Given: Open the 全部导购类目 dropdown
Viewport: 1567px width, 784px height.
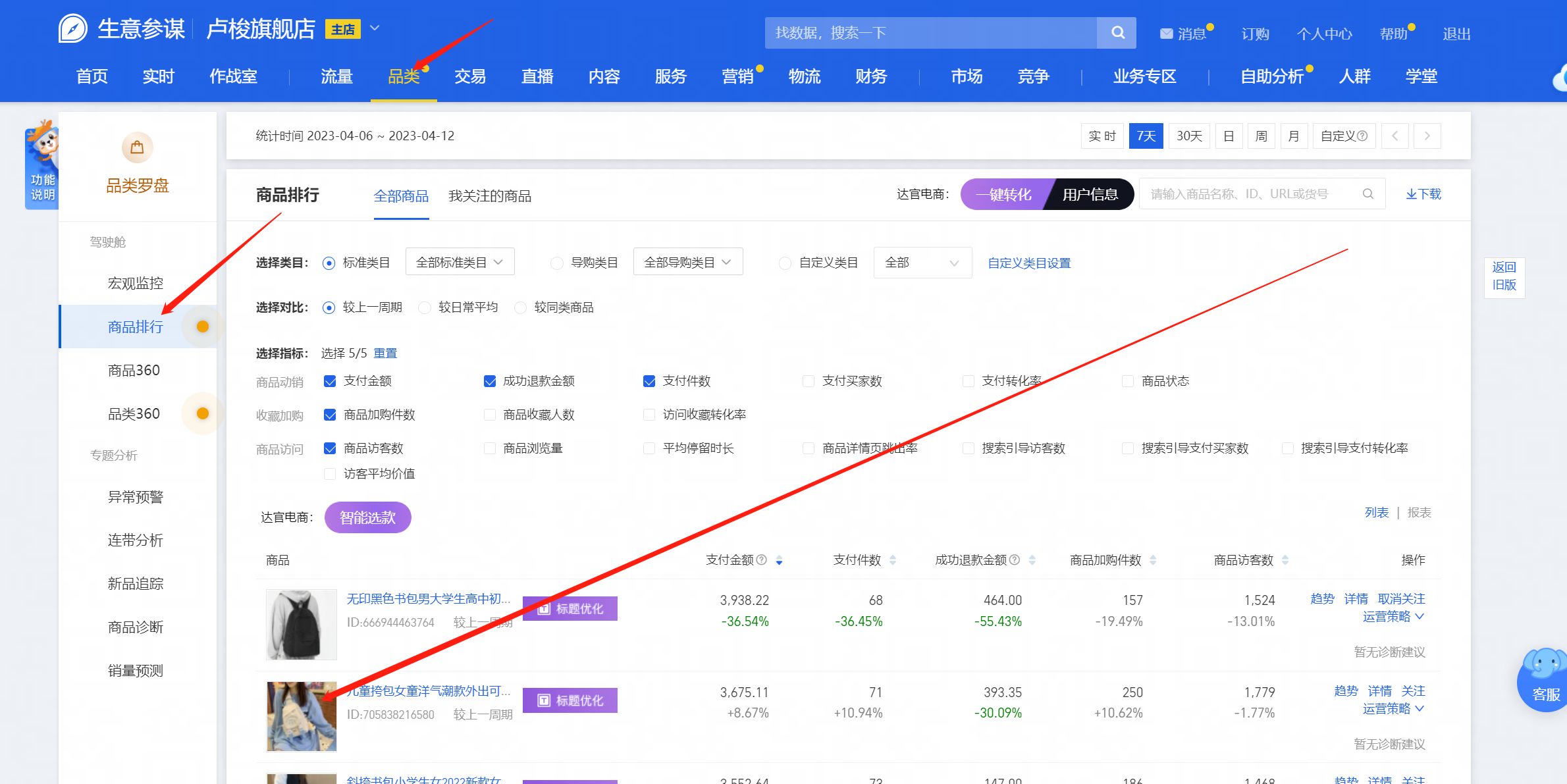Looking at the screenshot, I should [687, 263].
